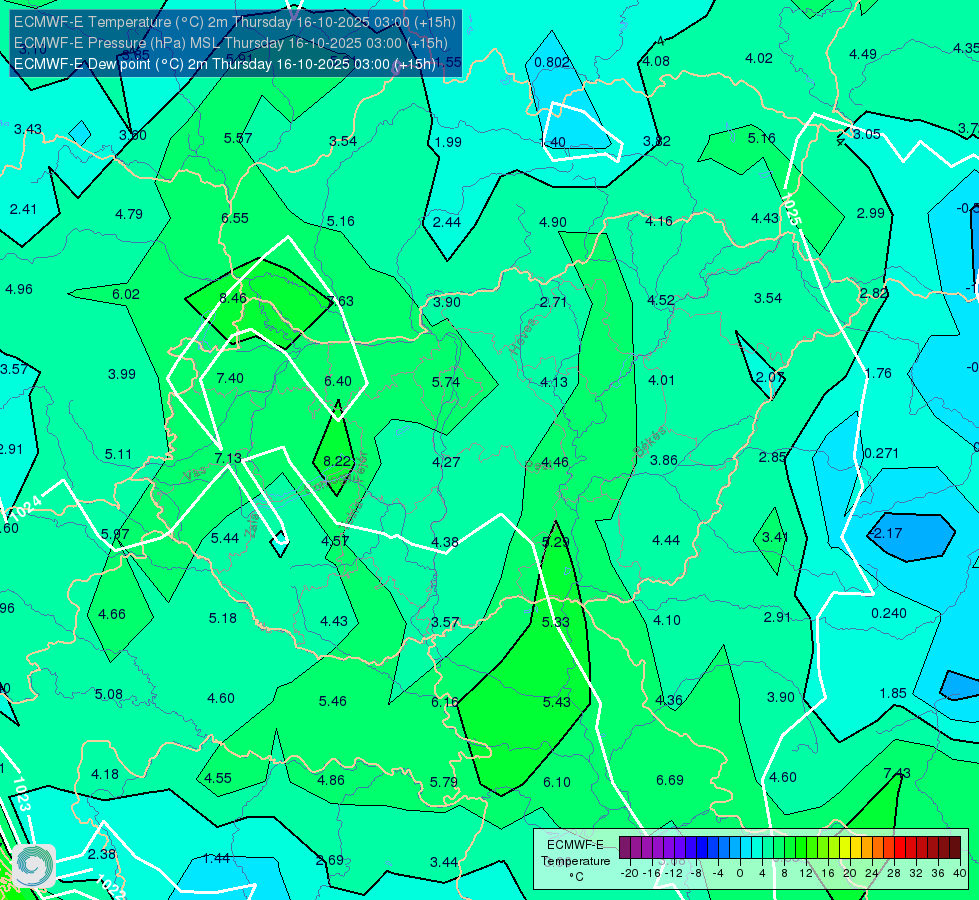Screen dimensions: 979x900
Task: Select the ECMWF-E Pressure MSL layer label
Action: click(231, 43)
